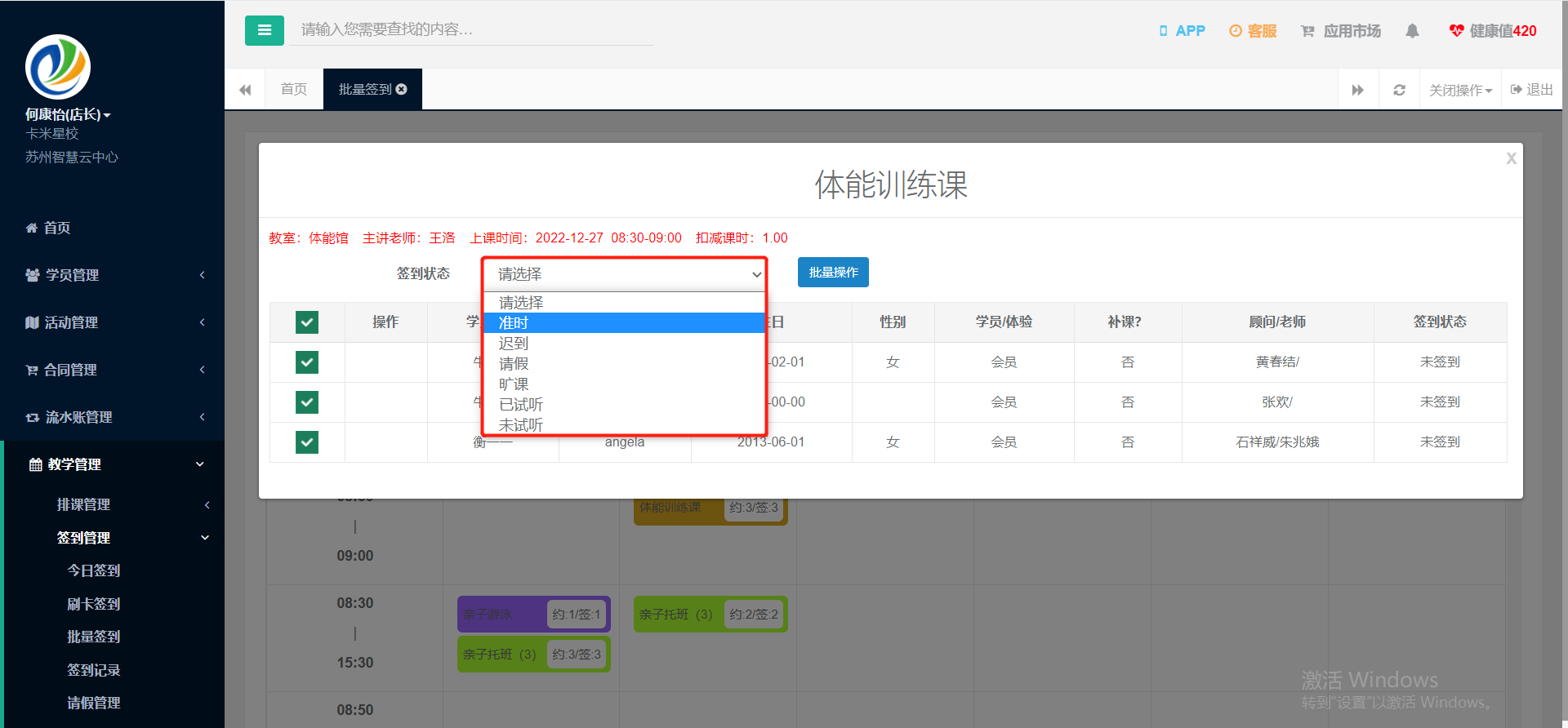Open the 何康怡(店长) user dropdown
The height and width of the screenshot is (728, 1568).
(x=68, y=115)
